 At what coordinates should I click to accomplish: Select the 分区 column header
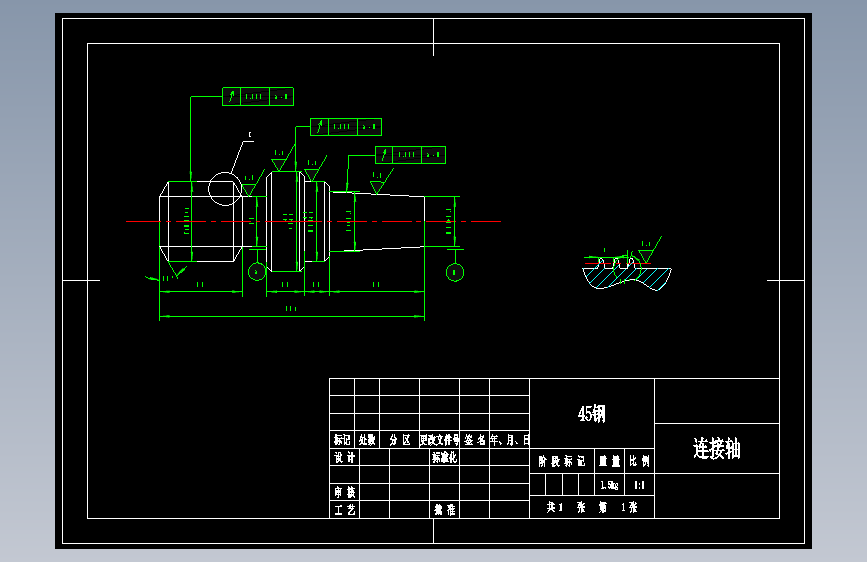[399, 440]
